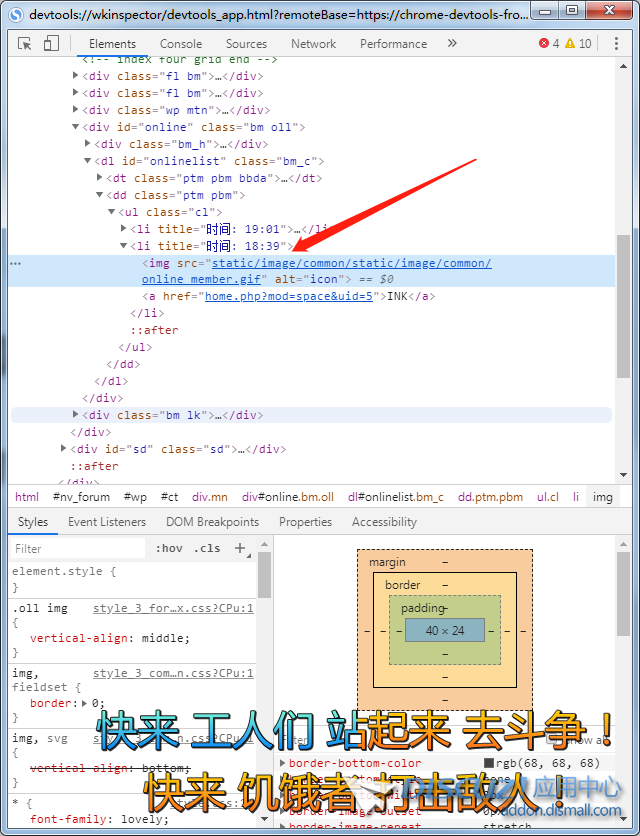Click the ellipsis beside the selected img node
This screenshot has height=836, width=640.
15,263
